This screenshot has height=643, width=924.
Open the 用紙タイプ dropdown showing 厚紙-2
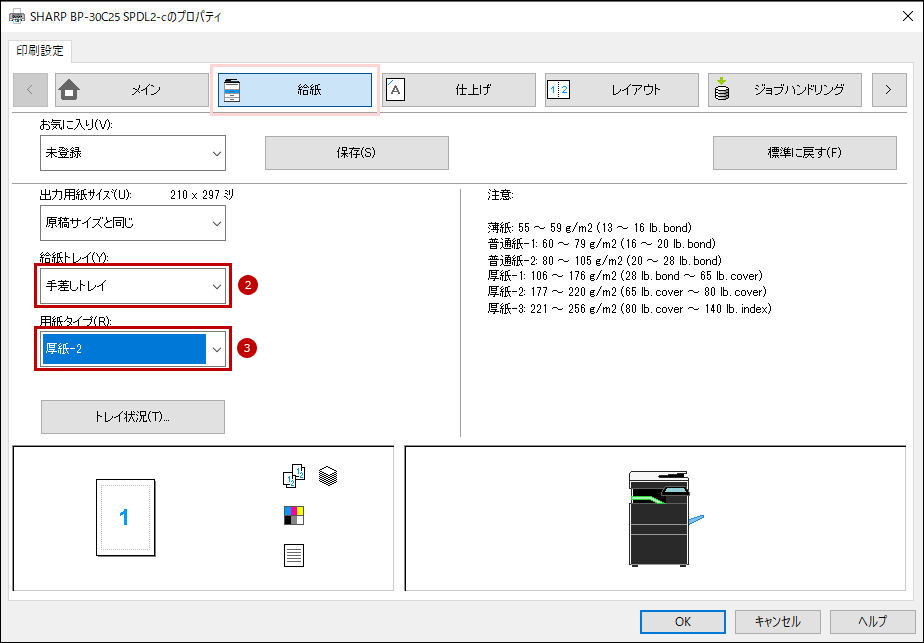[133, 349]
